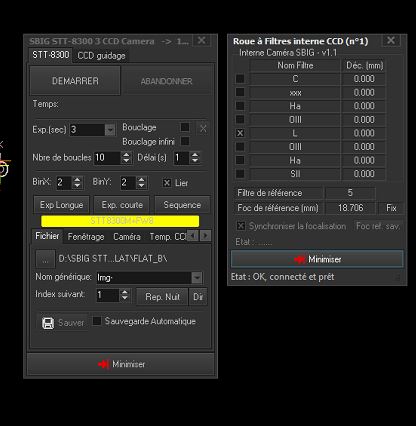Screen dimensions: 416x426
Task: Open the Caméra tab
Action: 127,237
